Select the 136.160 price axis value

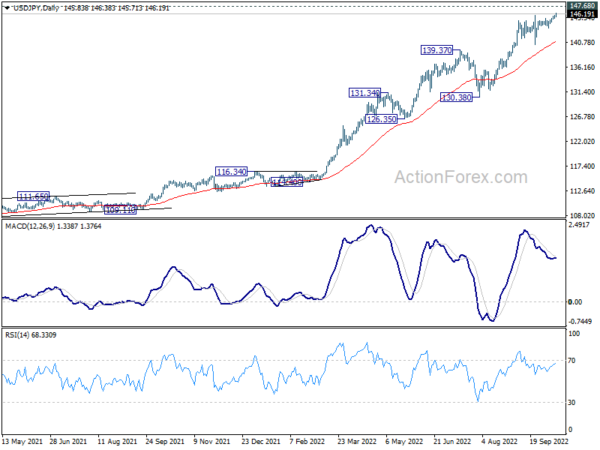pos(582,67)
